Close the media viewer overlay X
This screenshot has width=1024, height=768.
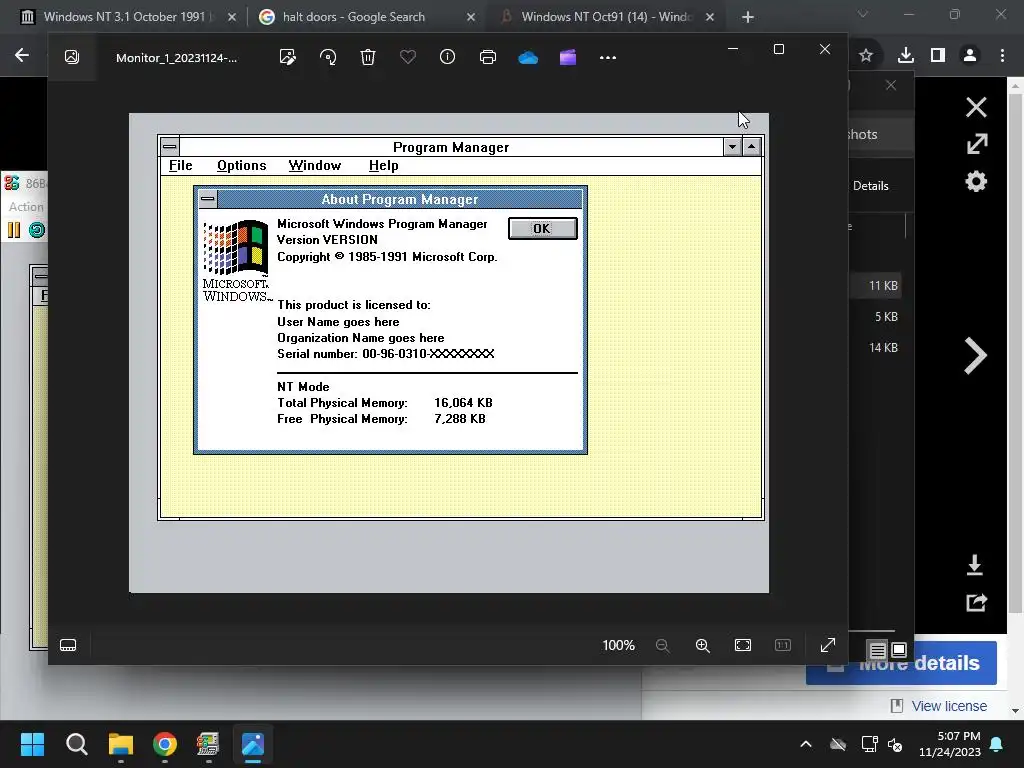[976, 107]
